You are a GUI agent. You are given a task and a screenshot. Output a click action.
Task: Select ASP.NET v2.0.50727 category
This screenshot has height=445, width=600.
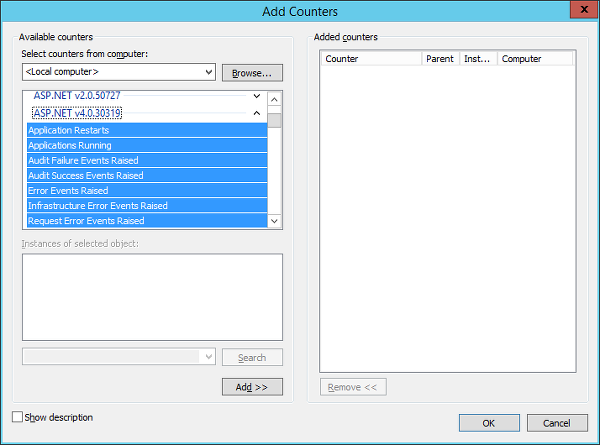77,96
